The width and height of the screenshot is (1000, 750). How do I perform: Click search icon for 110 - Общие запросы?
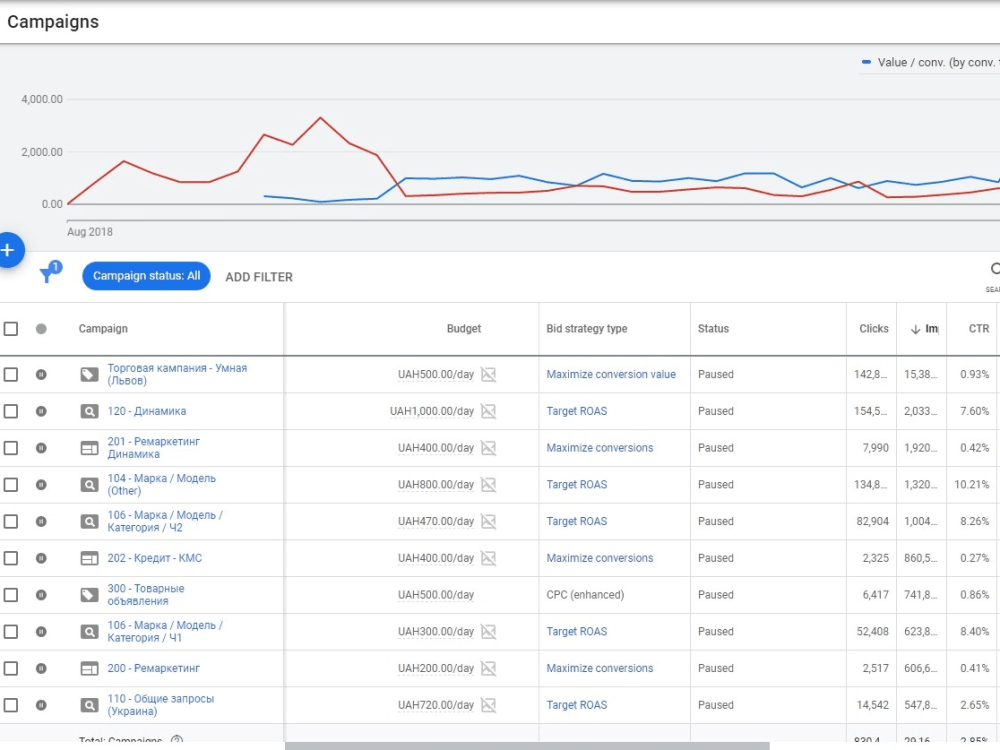point(89,705)
